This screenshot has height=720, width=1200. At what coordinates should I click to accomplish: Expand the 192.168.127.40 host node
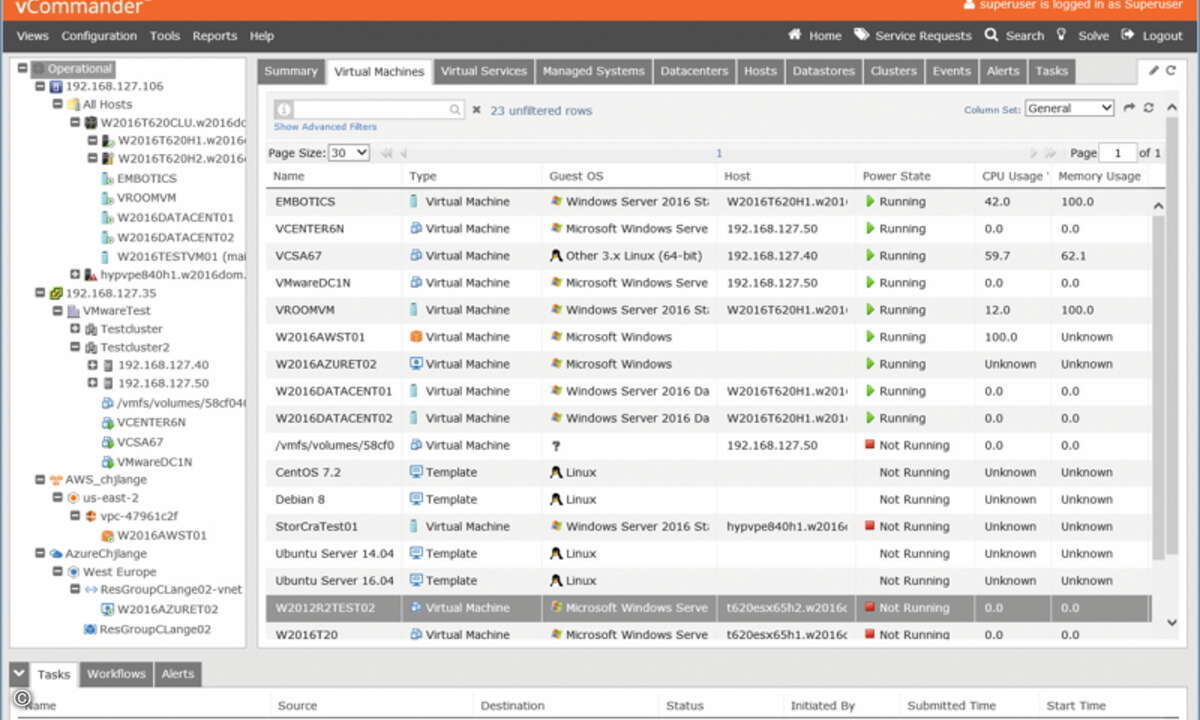coord(93,365)
